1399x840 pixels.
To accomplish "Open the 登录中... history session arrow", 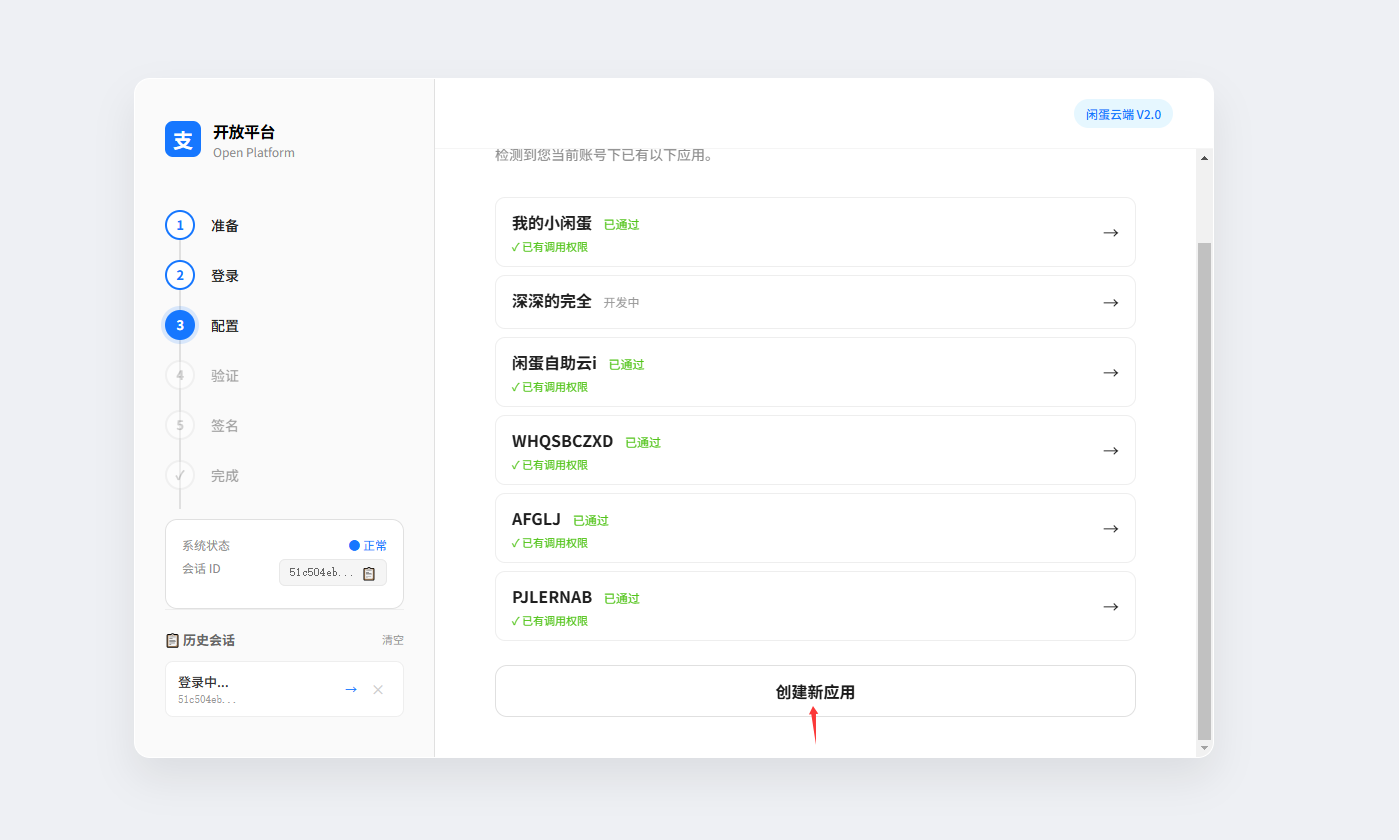I will (351, 689).
